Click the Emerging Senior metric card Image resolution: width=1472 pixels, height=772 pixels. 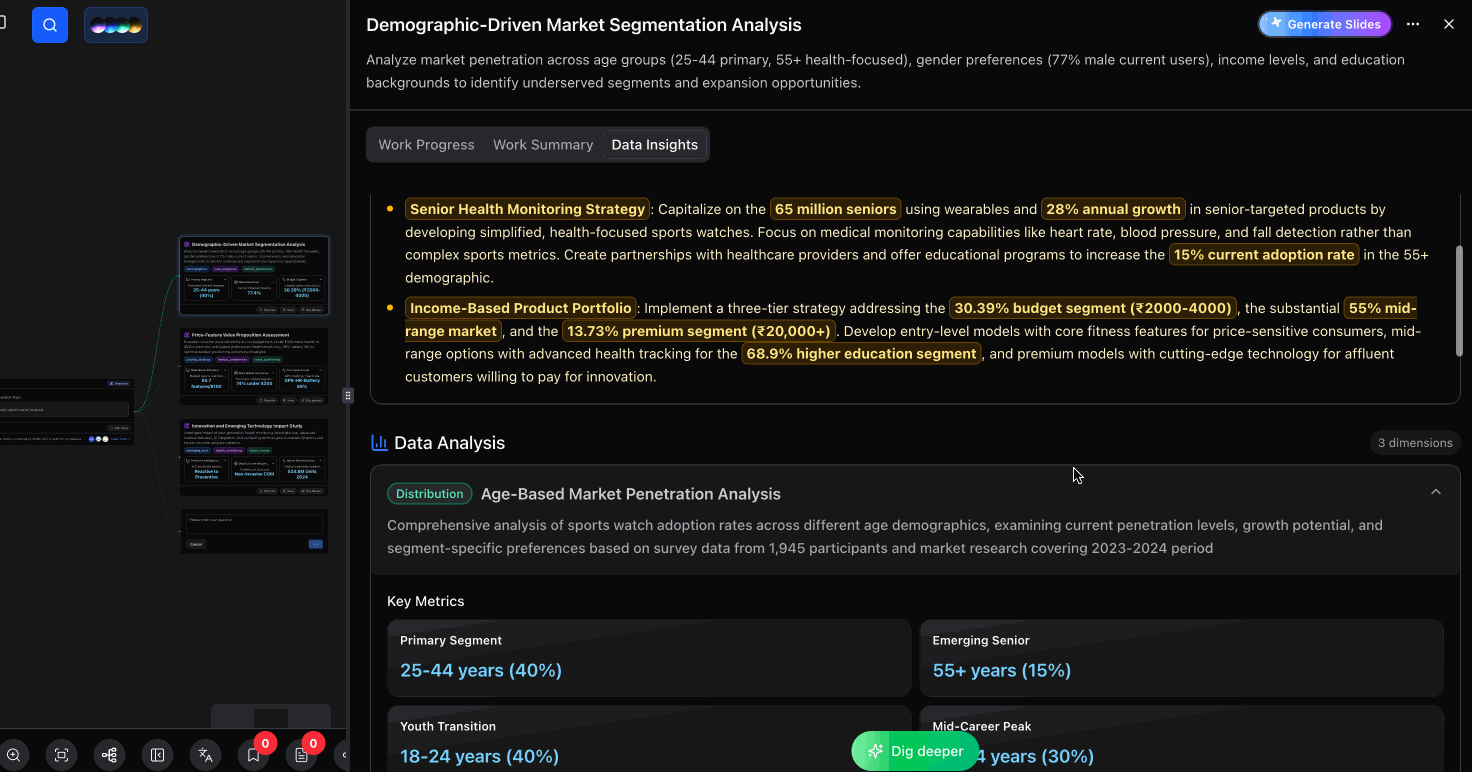click(x=1181, y=658)
